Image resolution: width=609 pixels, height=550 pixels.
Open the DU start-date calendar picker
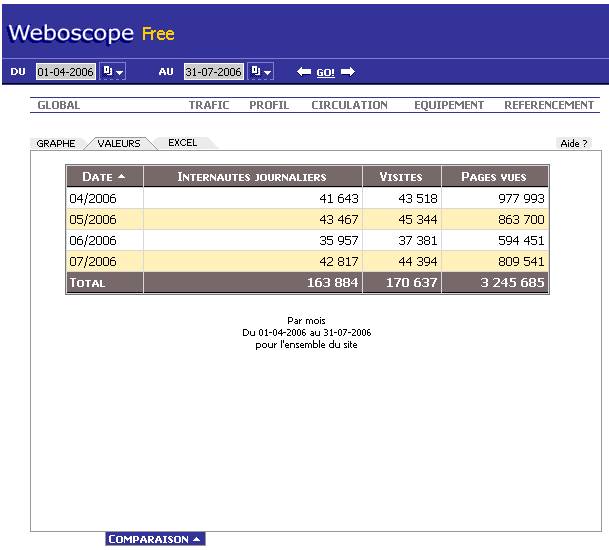point(113,71)
